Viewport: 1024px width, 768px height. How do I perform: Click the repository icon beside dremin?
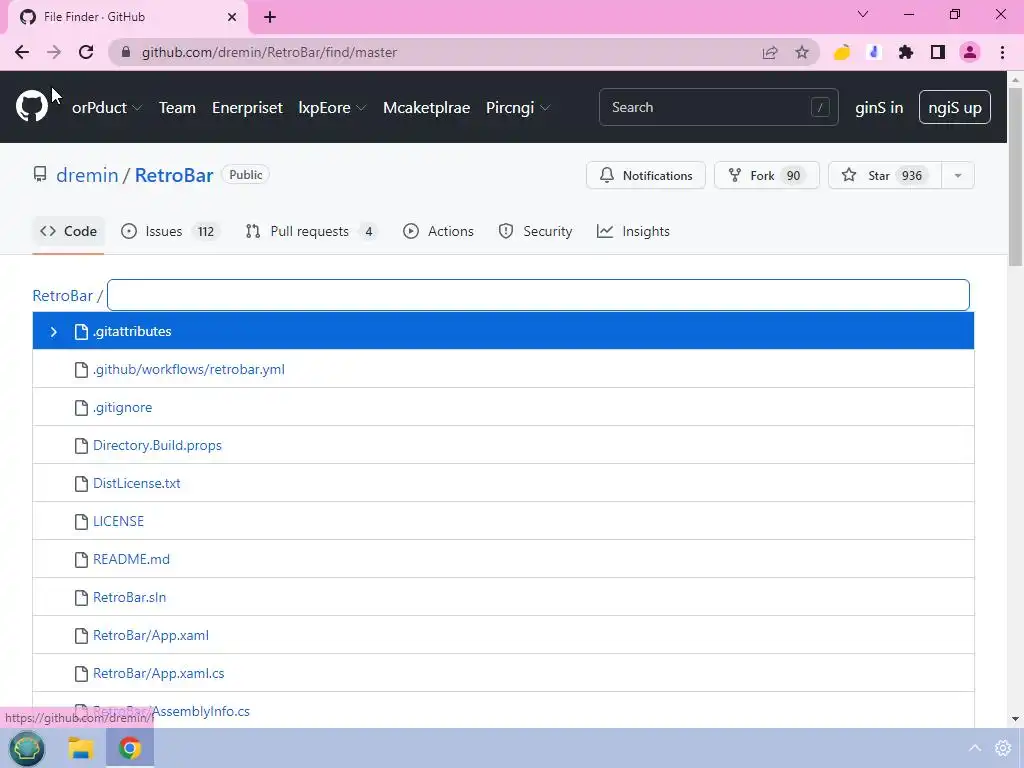pyautogui.click(x=40, y=174)
